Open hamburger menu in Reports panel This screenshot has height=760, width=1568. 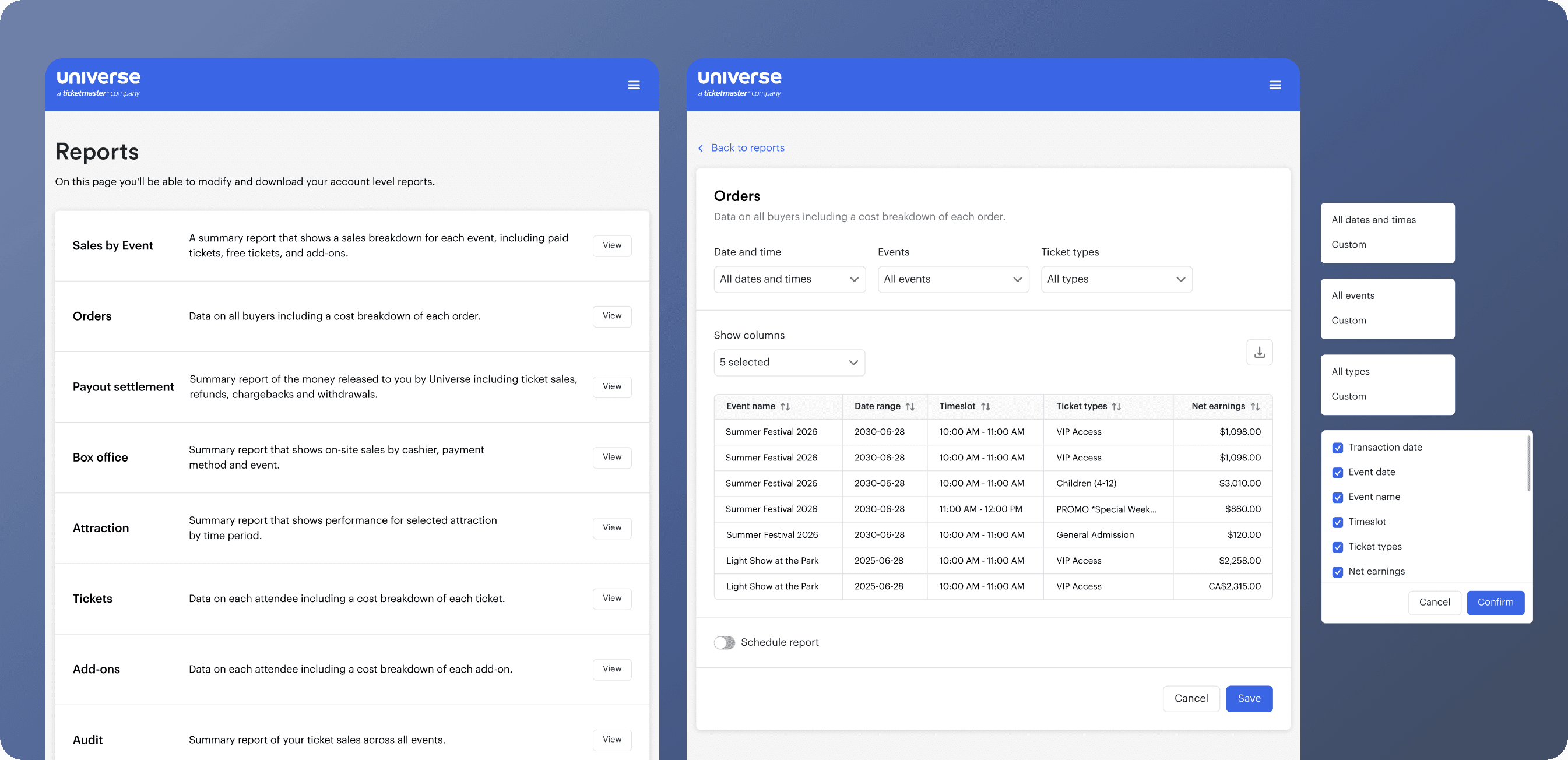[634, 85]
